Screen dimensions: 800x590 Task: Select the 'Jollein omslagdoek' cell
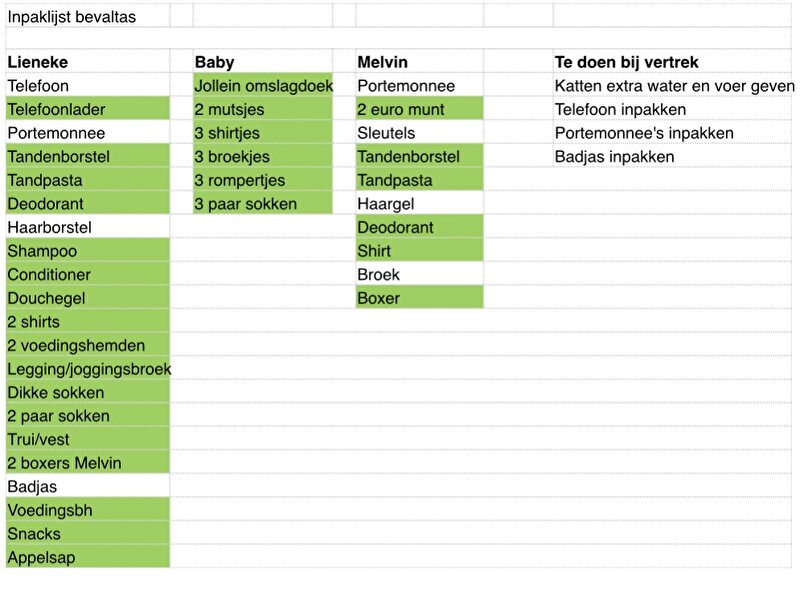pyautogui.click(x=263, y=86)
